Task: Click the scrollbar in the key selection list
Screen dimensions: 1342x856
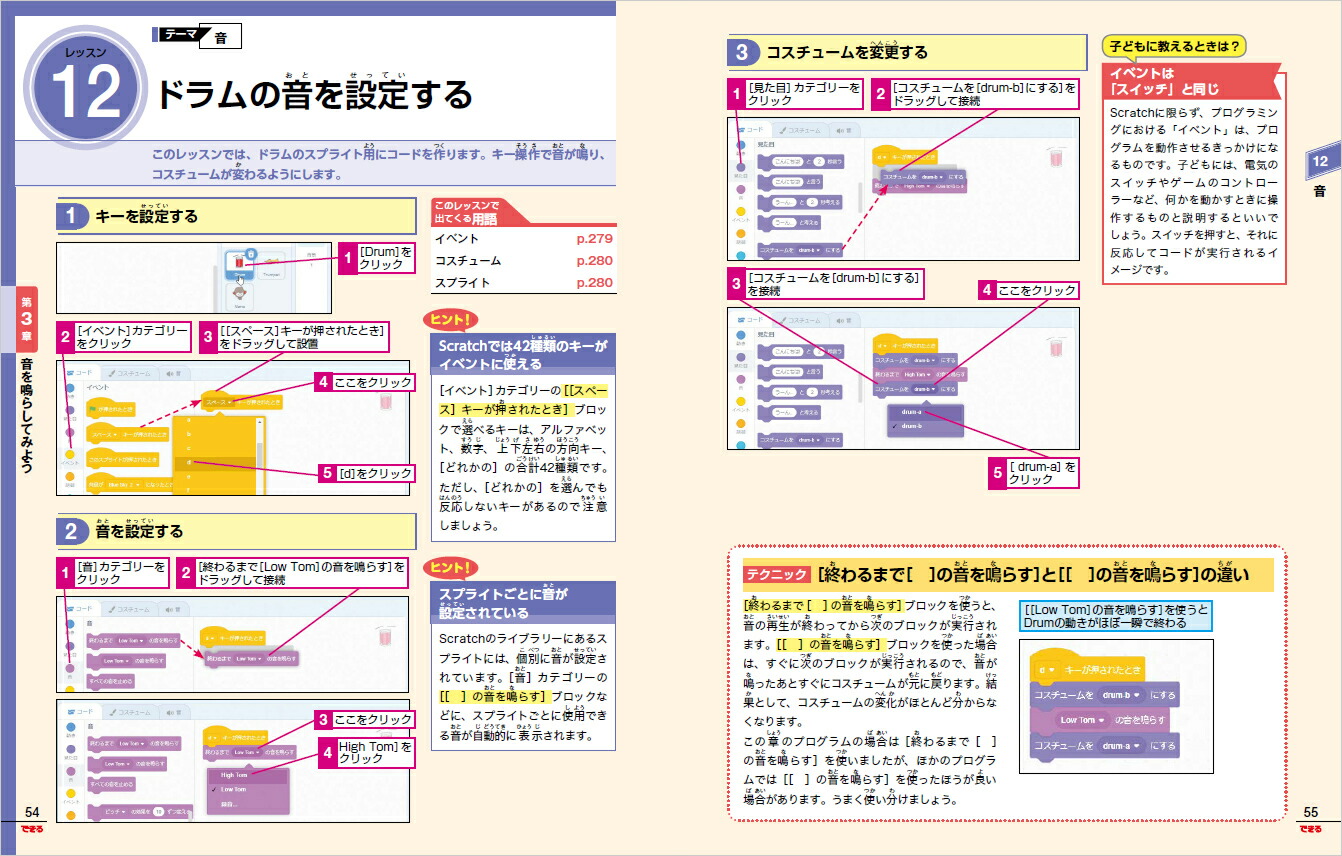Action: 259,448
